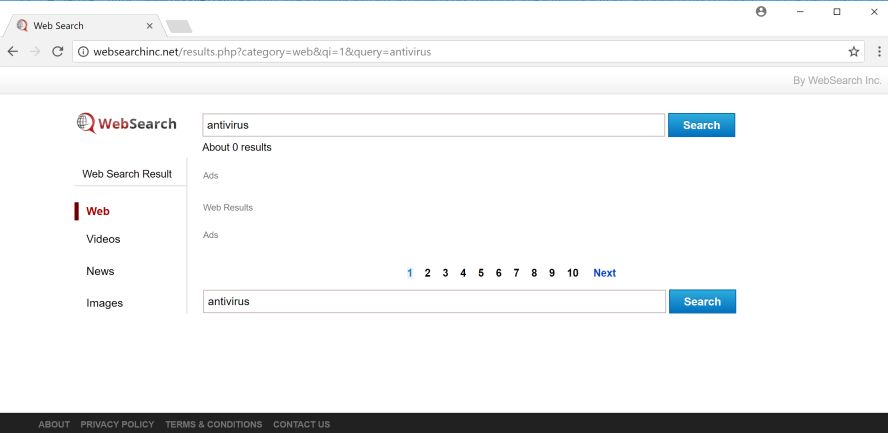Go to results page 1

pyautogui.click(x=410, y=273)
